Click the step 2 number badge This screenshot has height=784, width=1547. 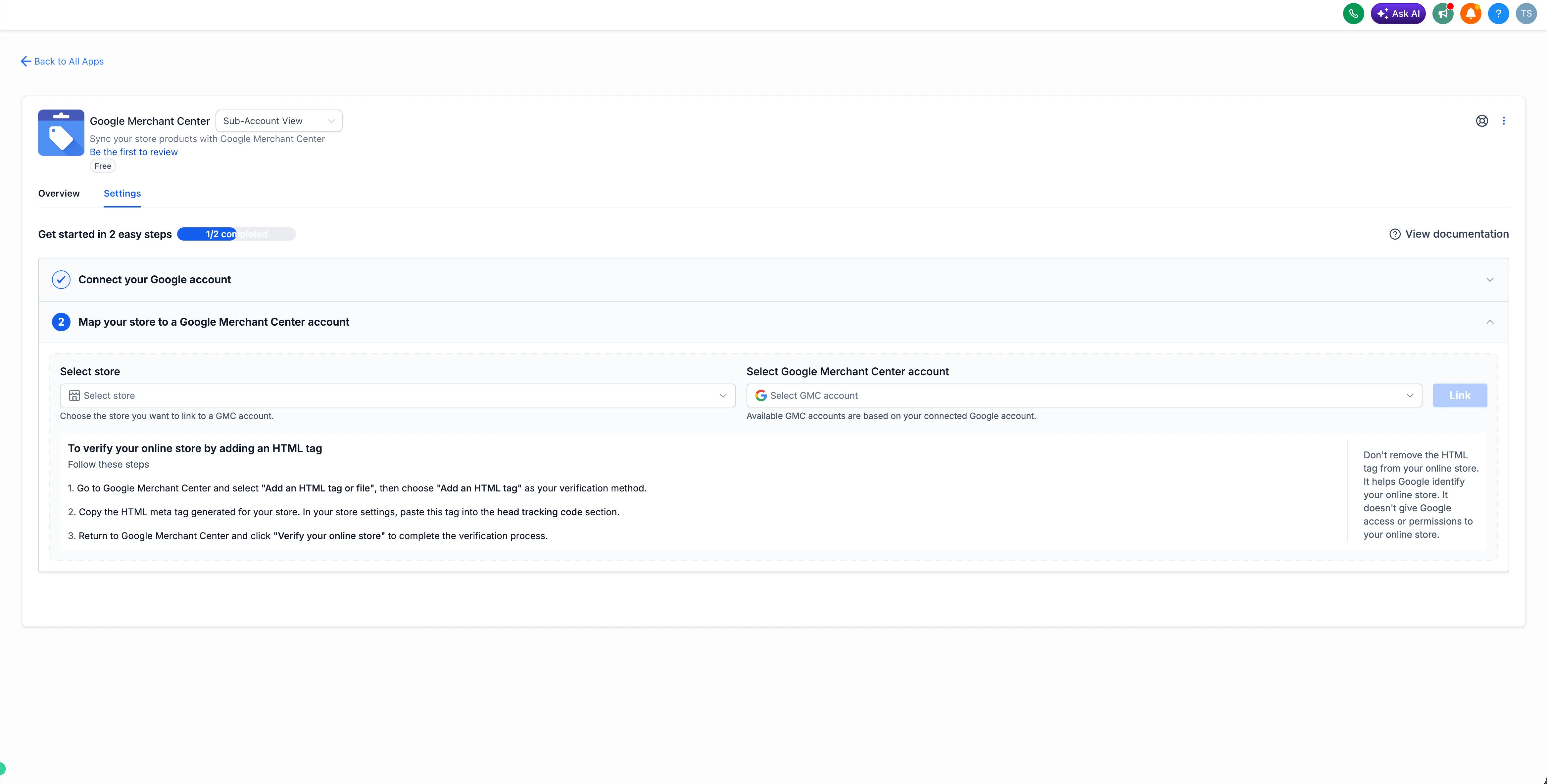[x=61, y=322]
